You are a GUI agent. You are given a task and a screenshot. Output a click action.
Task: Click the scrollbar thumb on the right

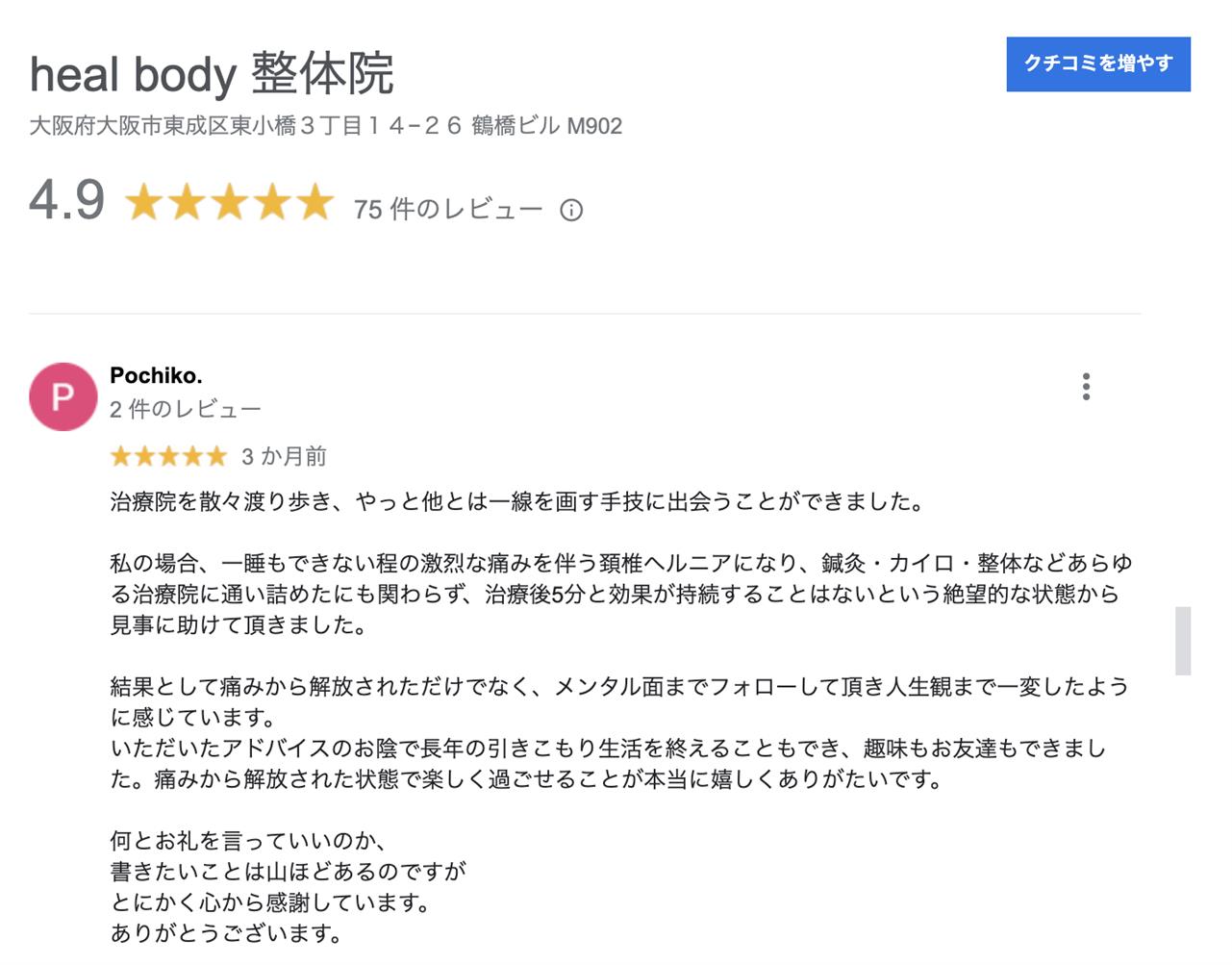point(1183,641)
